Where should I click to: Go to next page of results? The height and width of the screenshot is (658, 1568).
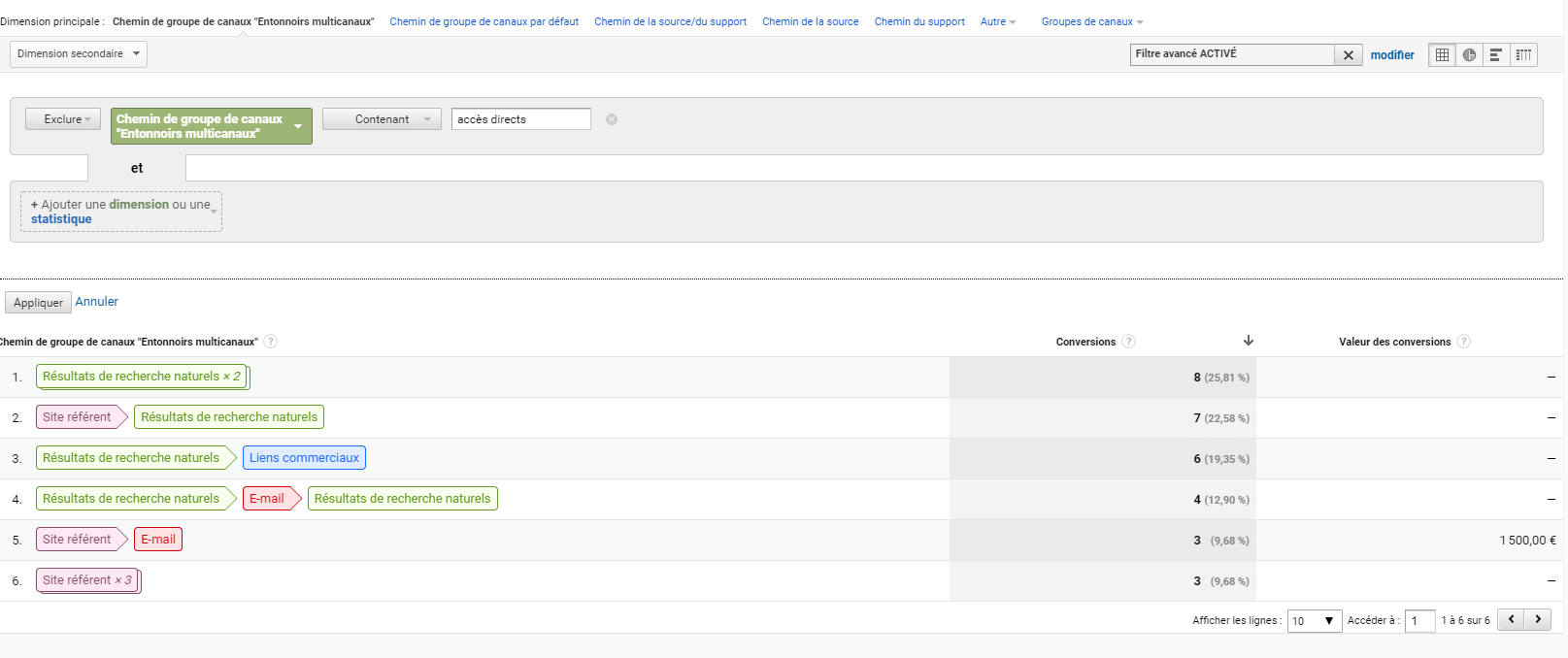point(1538,619)
